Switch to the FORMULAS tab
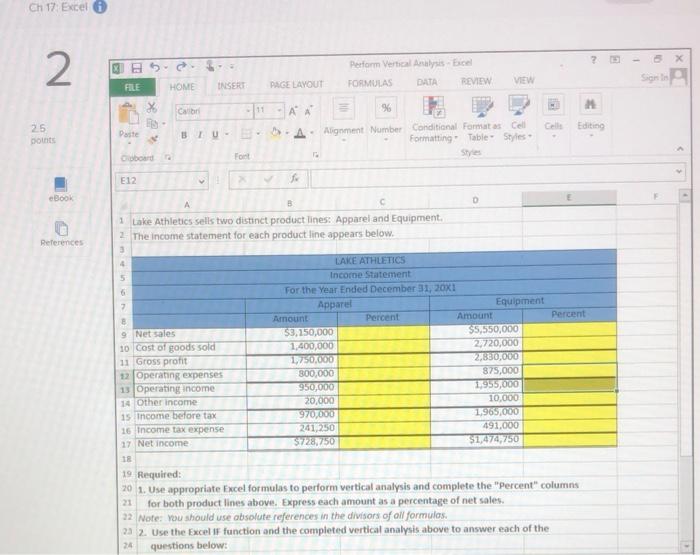700x555 pixels. coord(370,83)
